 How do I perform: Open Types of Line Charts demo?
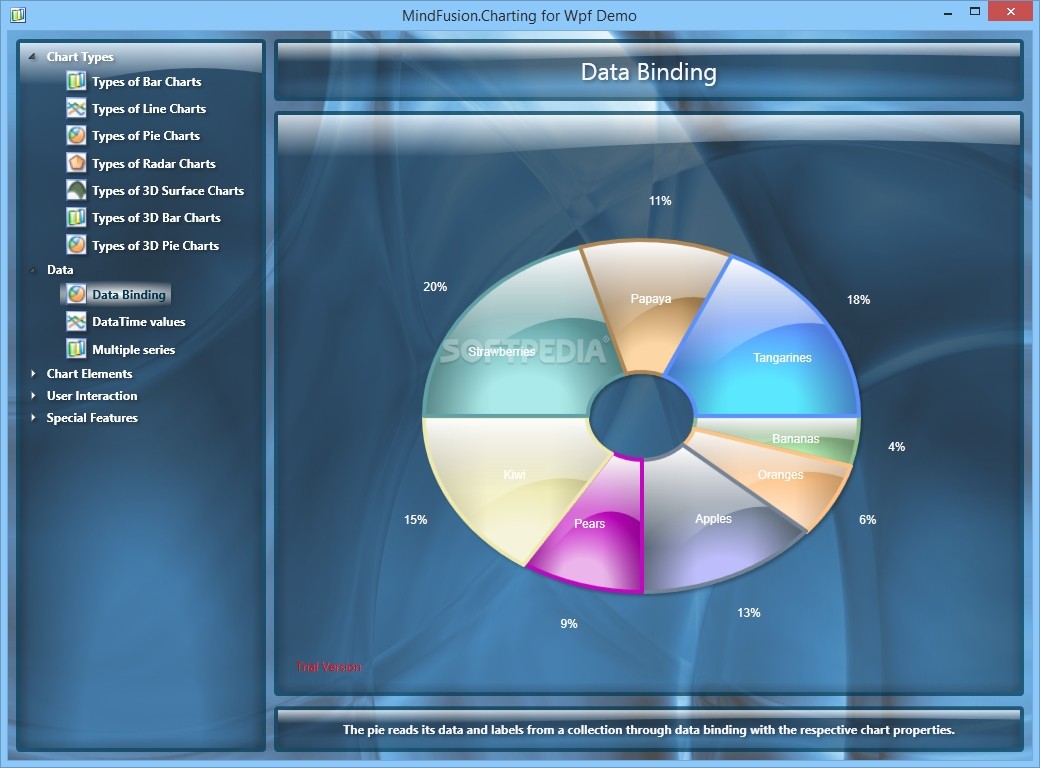(x=149, y=109)
